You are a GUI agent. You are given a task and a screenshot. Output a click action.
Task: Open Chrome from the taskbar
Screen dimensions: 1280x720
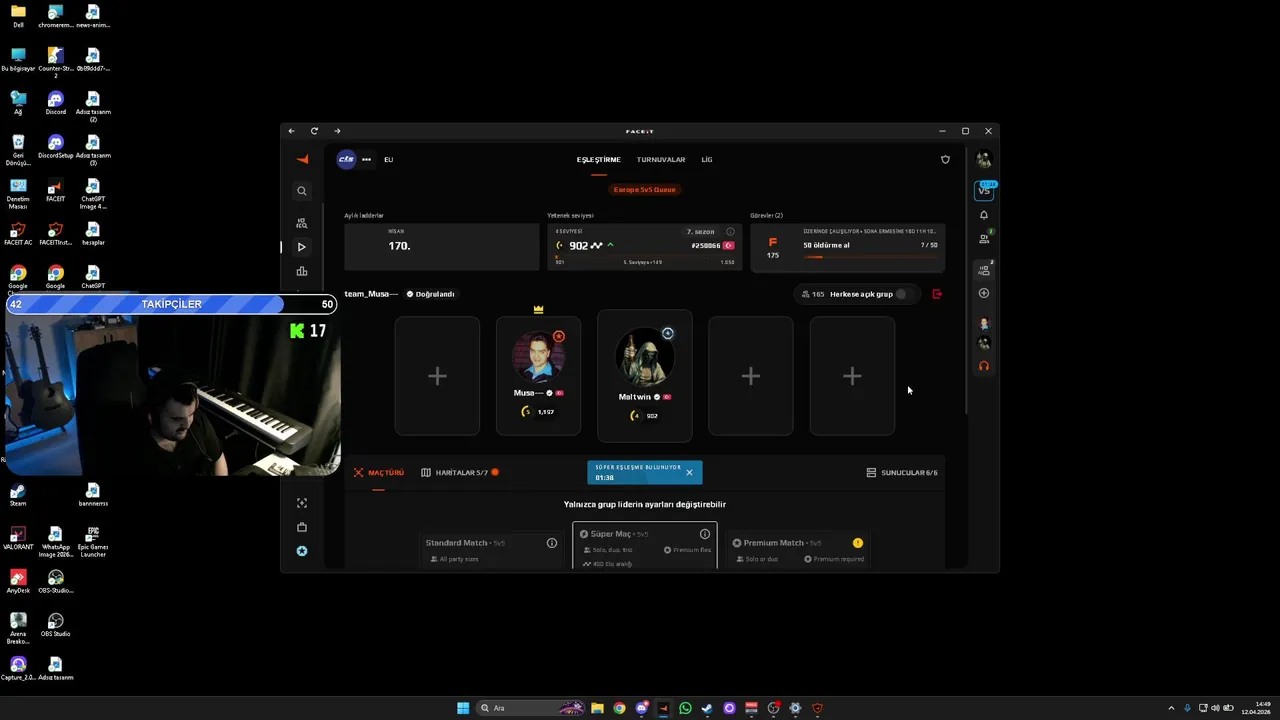coord(619,708)
